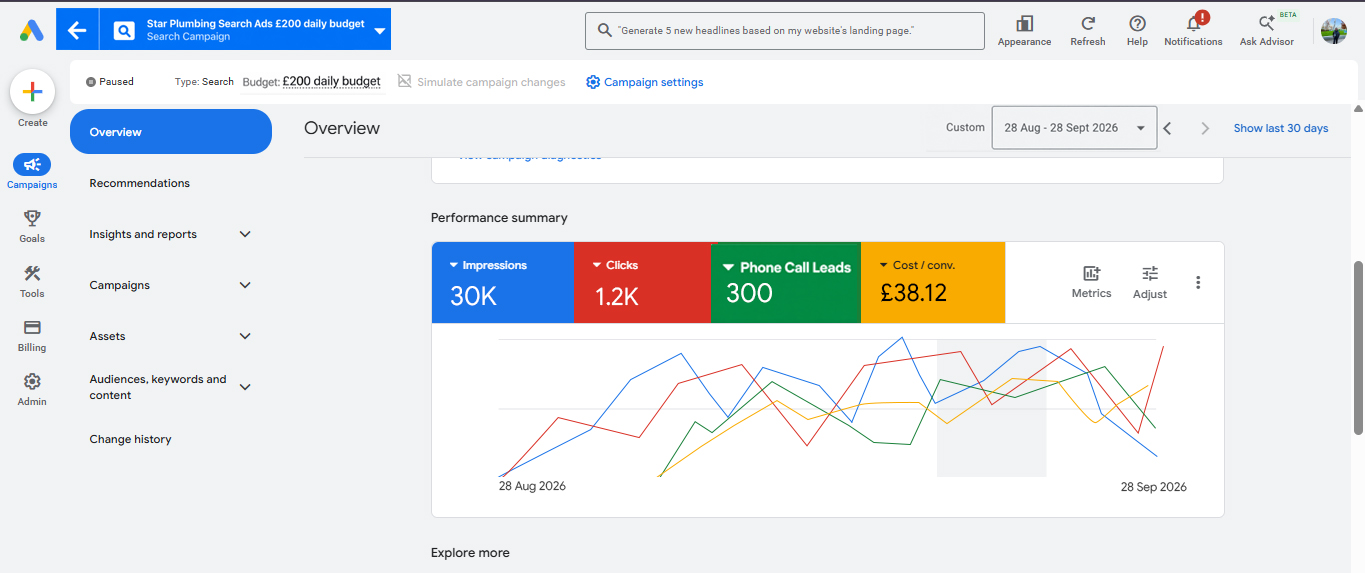The height and width of the screenshot is (573, 1365).
Task: Select the Overview menu item
Action: [171, 132]
